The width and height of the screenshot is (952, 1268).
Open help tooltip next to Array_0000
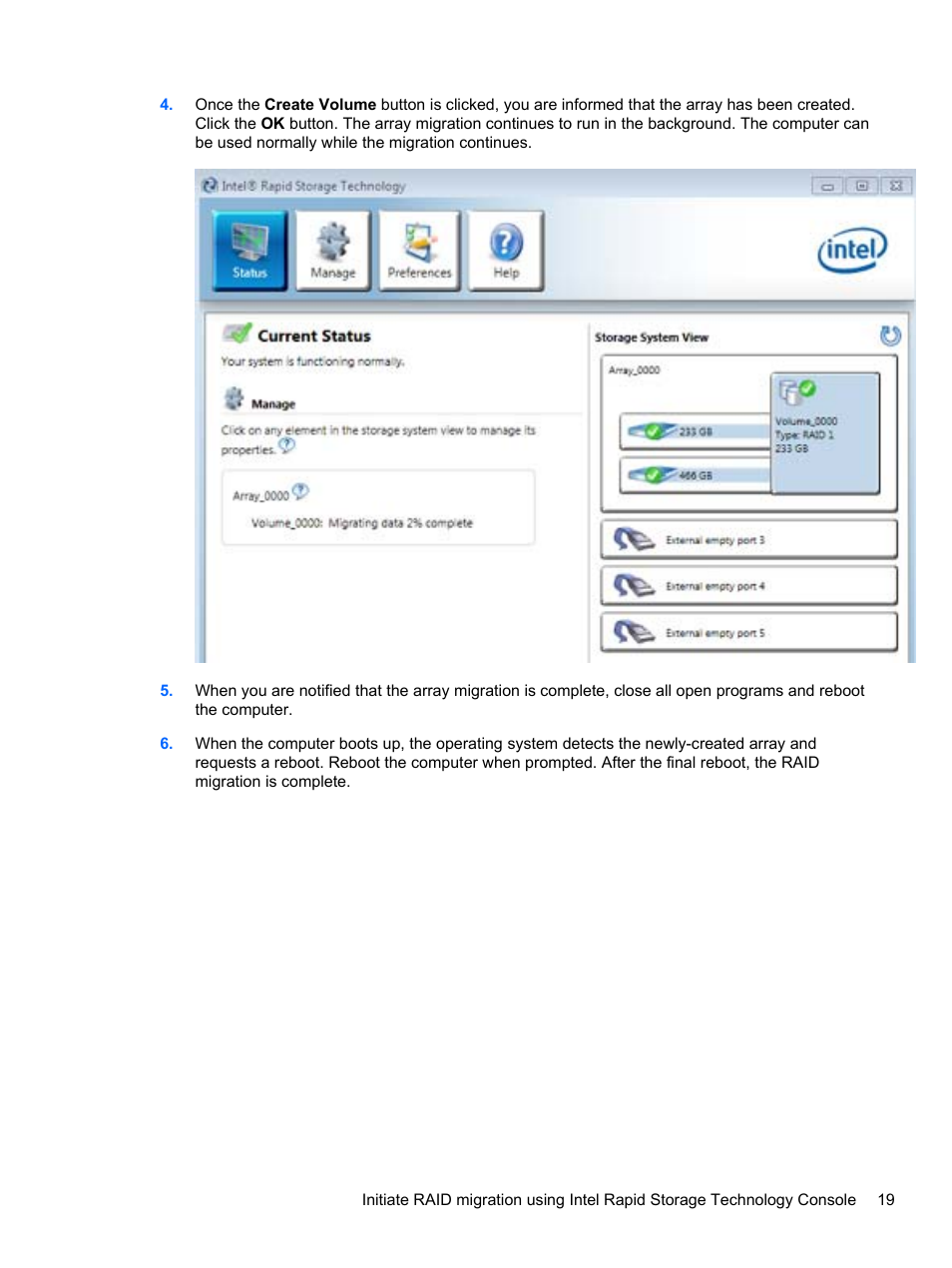tap(300, 491)
